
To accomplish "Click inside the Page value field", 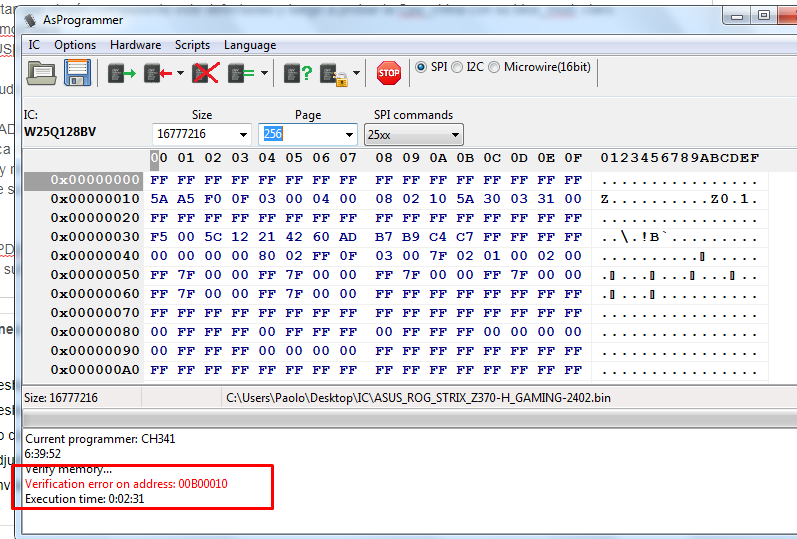I will tap(300, 134).
